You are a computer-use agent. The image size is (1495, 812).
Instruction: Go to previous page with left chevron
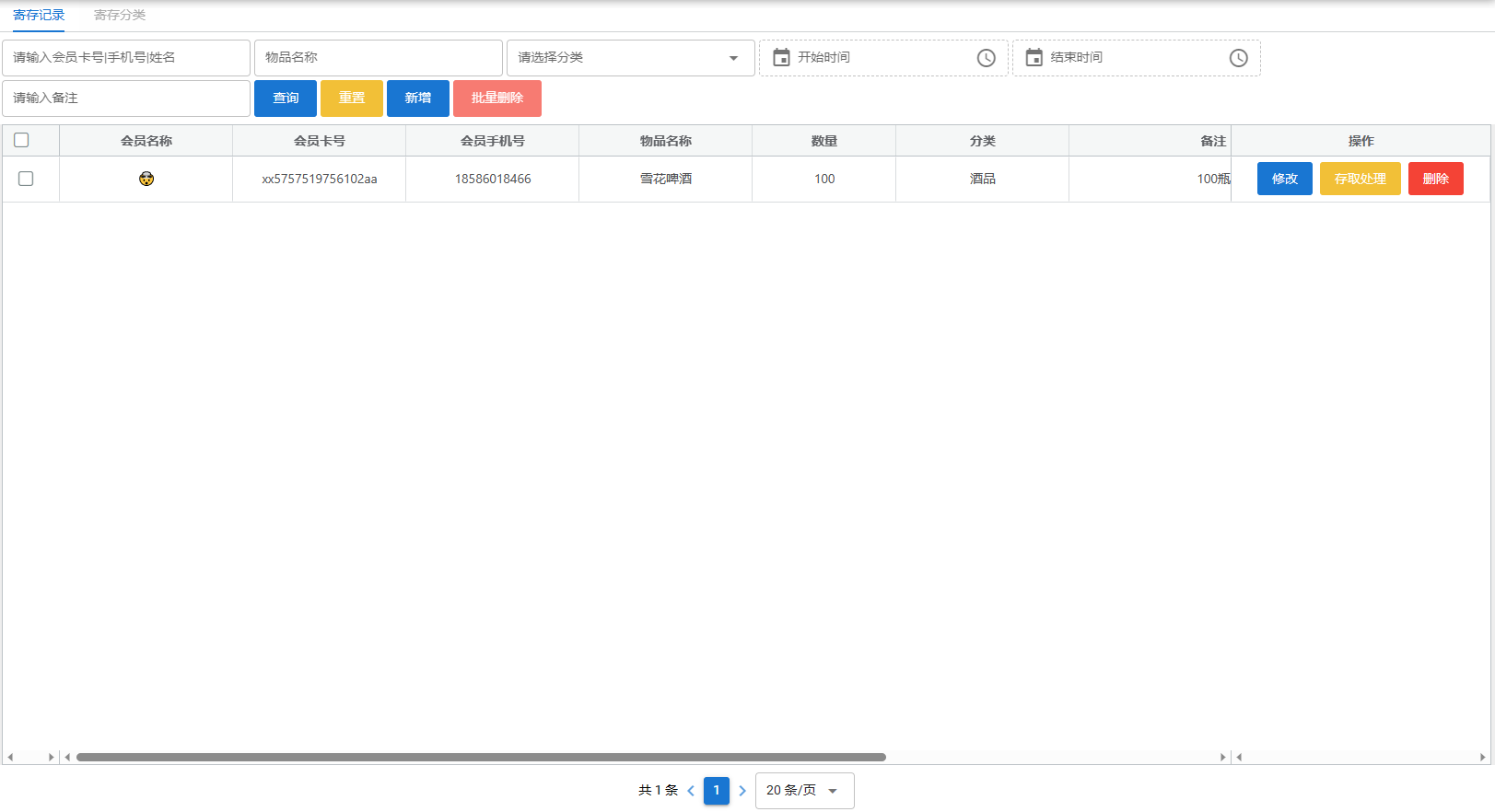tap(691, 791)
